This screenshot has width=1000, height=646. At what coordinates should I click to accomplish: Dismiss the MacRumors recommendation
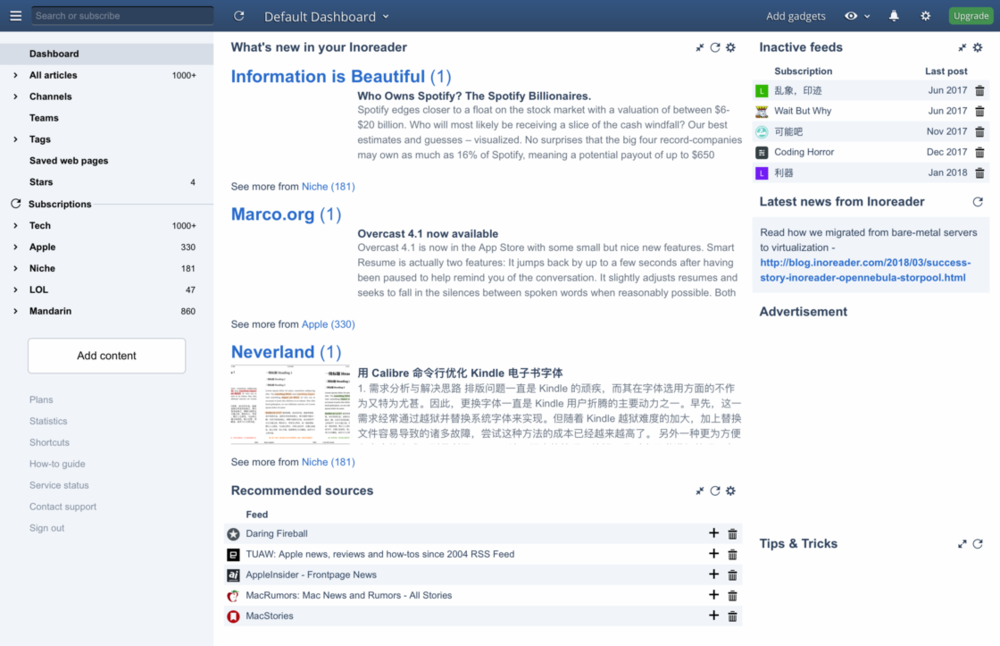click(732, 596)
